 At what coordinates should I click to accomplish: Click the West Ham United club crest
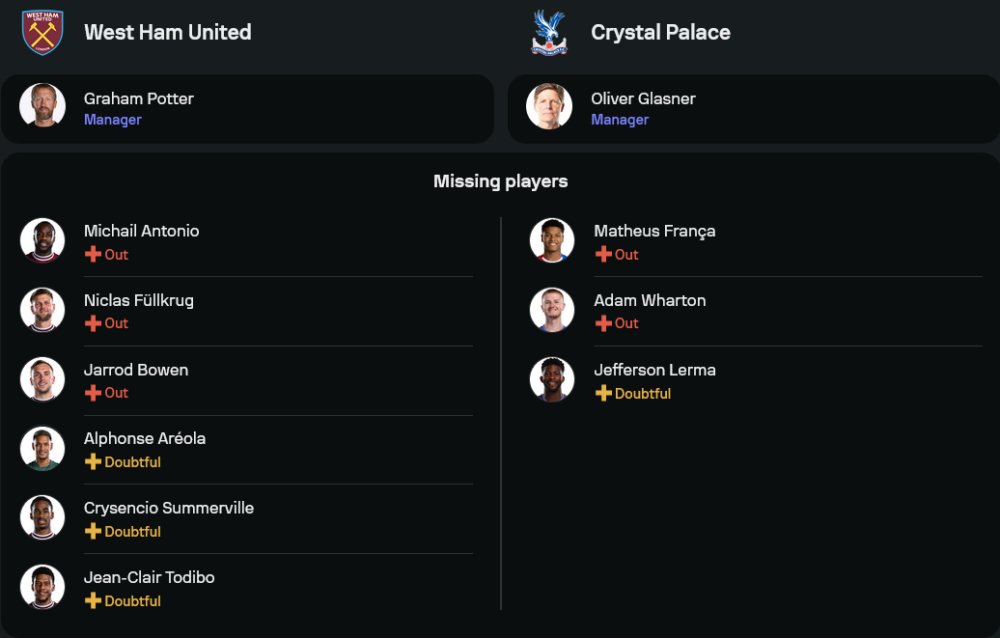(42, 33)
